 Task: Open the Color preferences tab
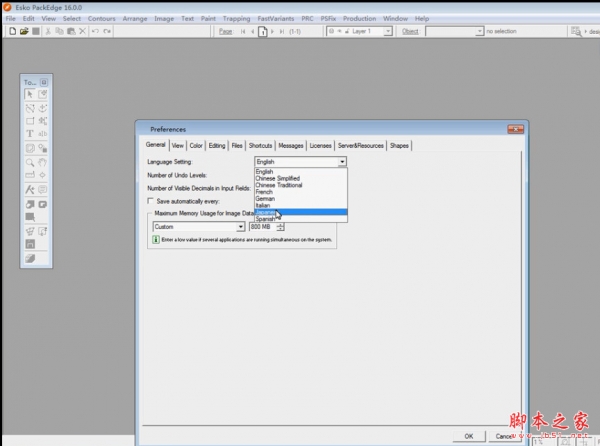(x=196, y=145)
